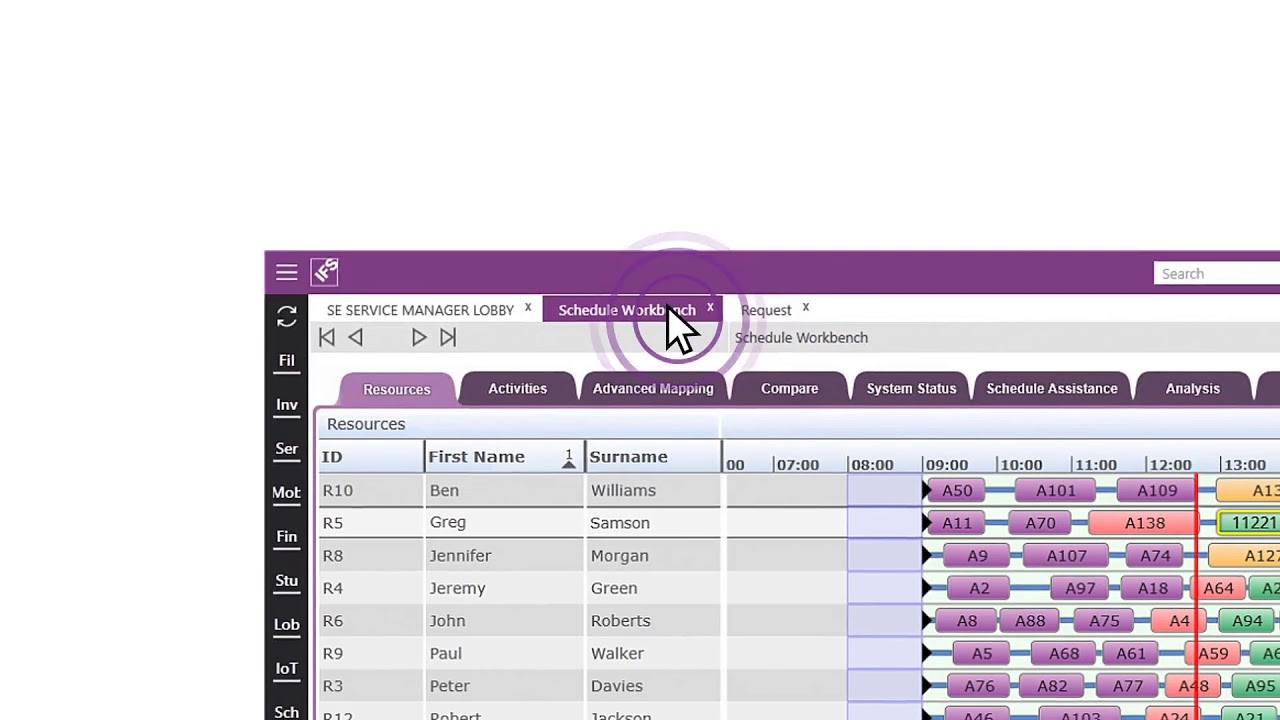Open the Stu sidebar item
Screen dimensions: 1280x720
tap(287, 580)
